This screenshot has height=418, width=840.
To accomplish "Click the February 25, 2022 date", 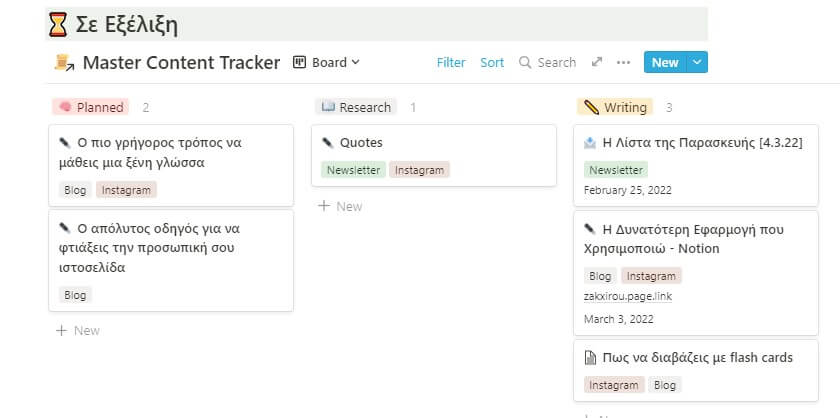I will click(628, 190).
